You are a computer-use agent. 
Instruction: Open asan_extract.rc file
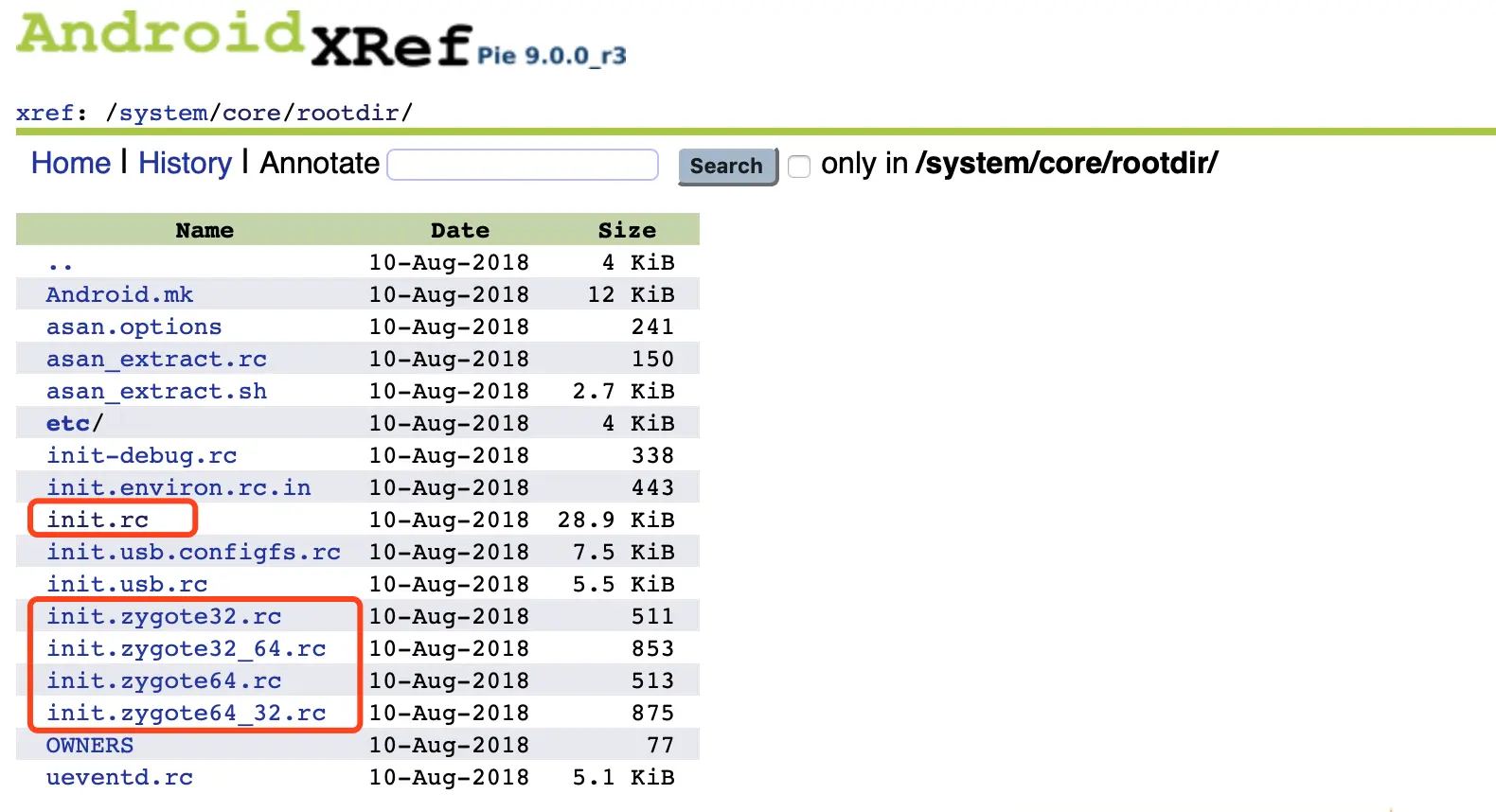click(156, 359)
